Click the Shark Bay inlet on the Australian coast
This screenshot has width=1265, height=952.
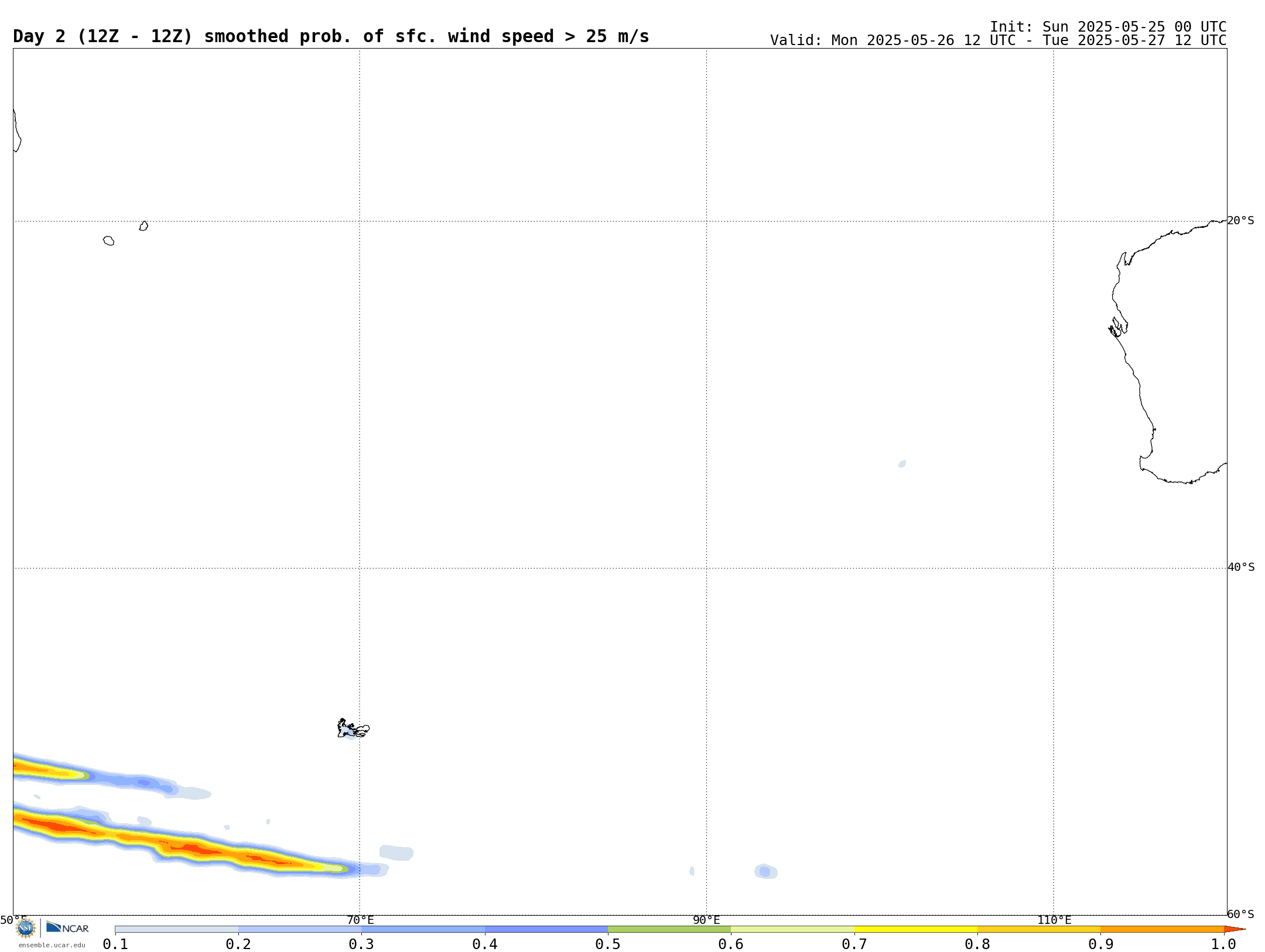pos(1118,327)
